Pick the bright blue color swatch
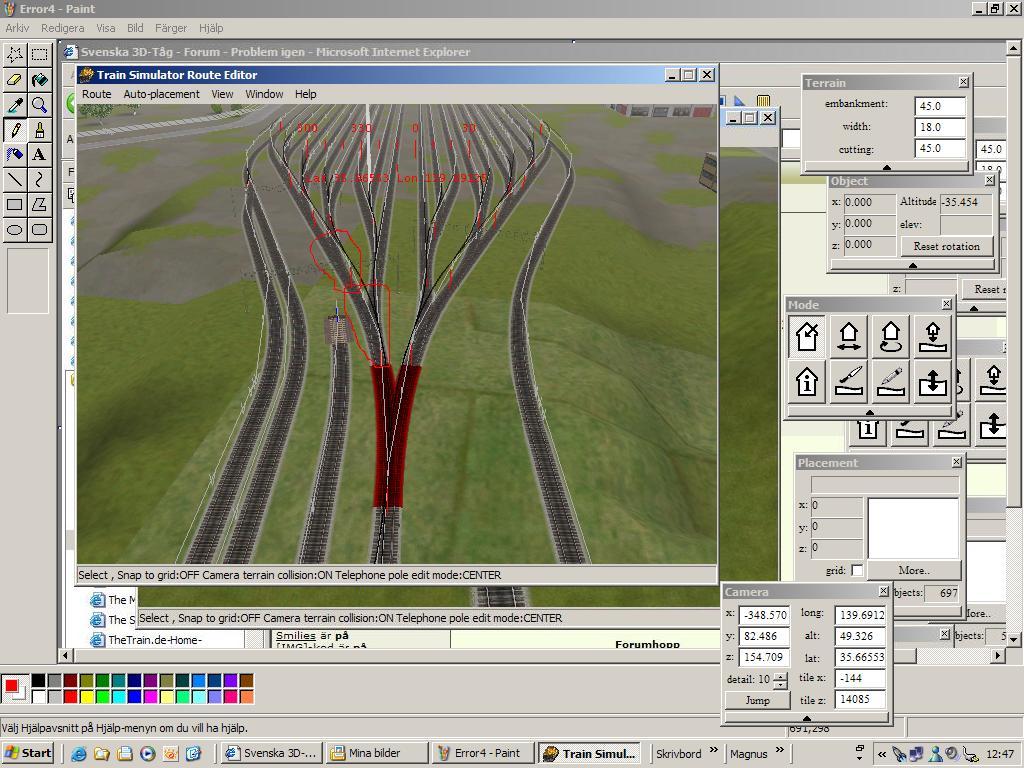The image size is (1024, 768). pyautogui.click(x=135, y=696)
